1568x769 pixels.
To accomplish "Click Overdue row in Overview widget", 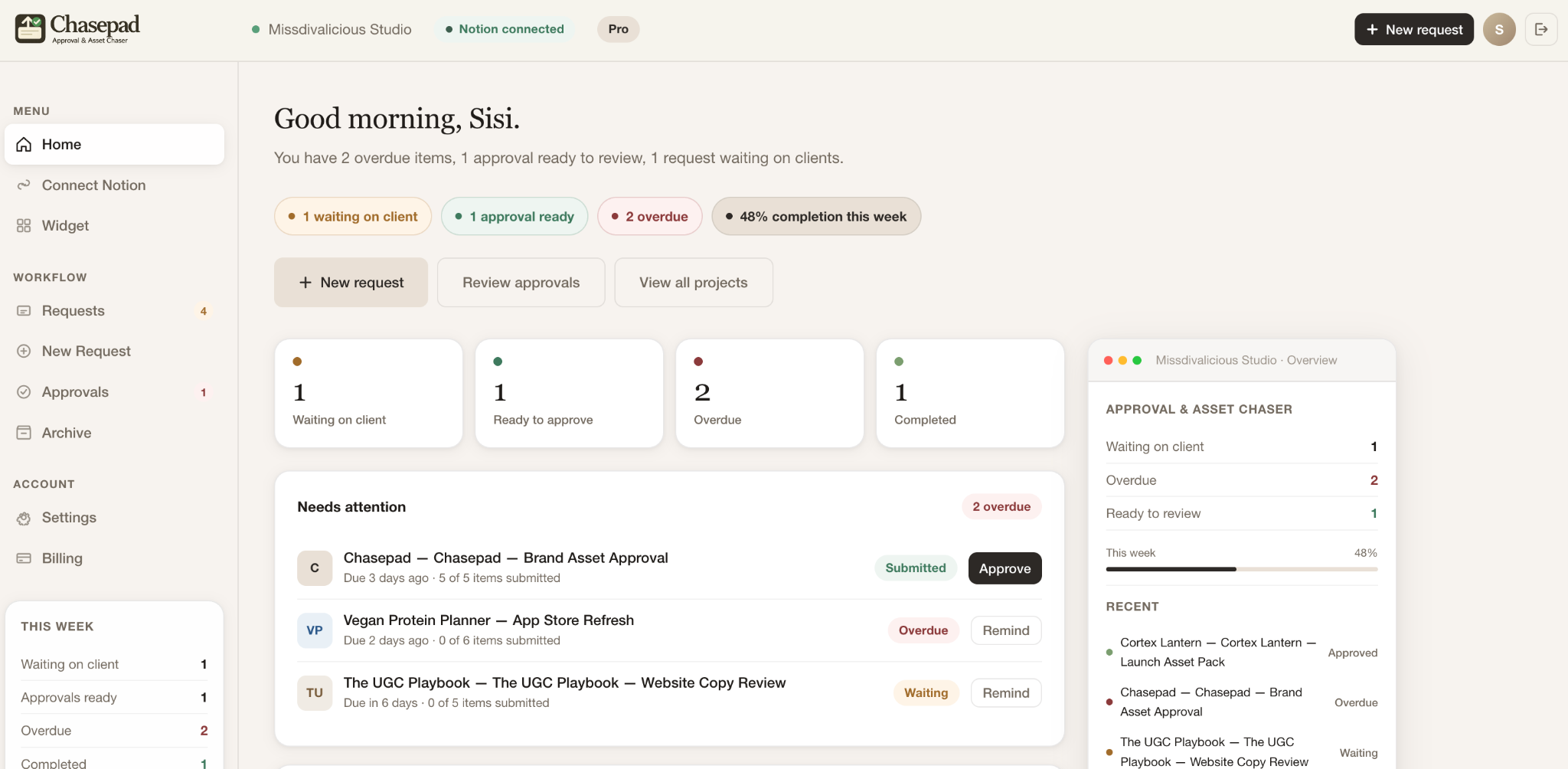I will (x=1242, y=480).
